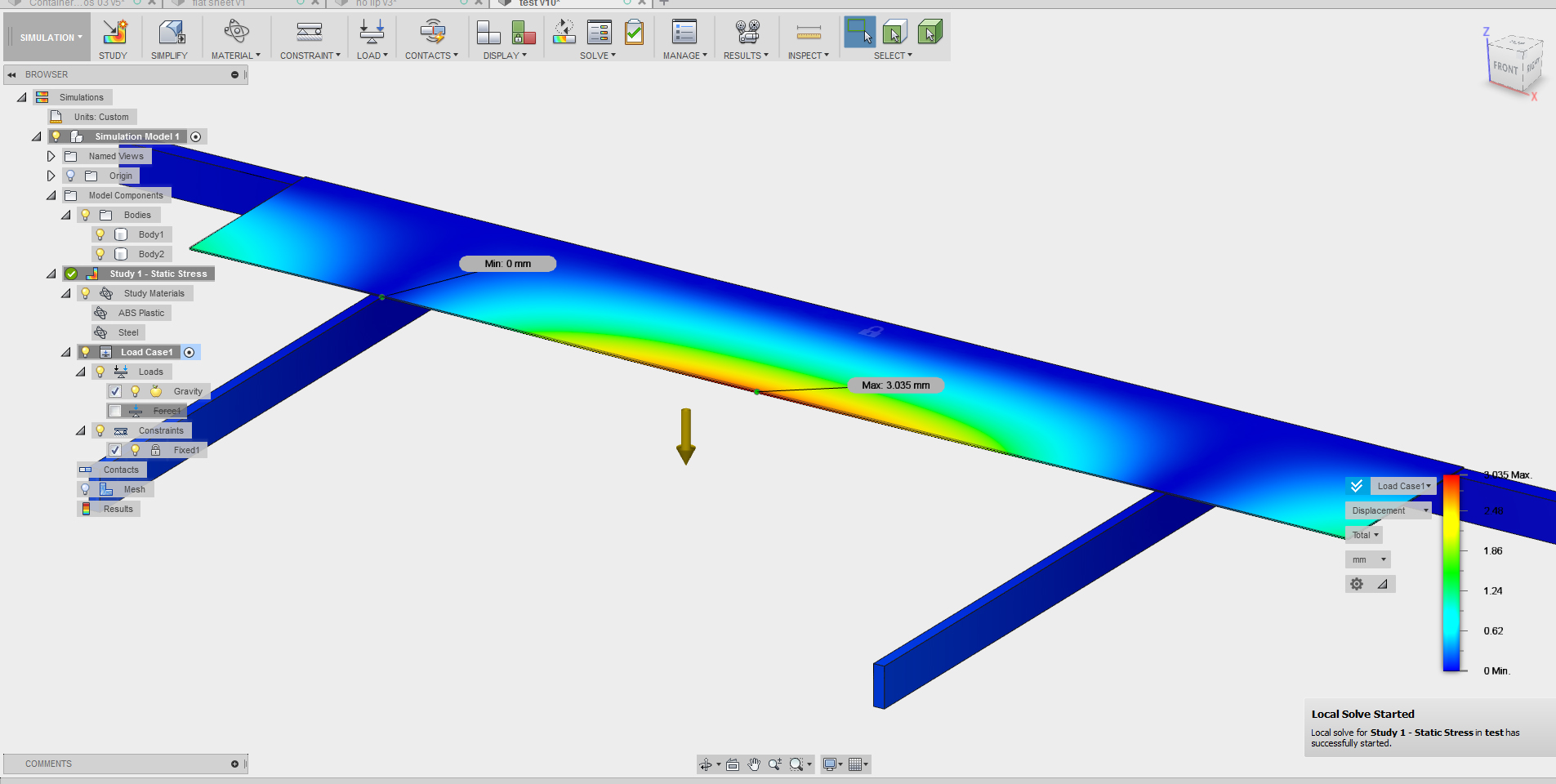Expand the Named Views folder

[x=51, y=156]
